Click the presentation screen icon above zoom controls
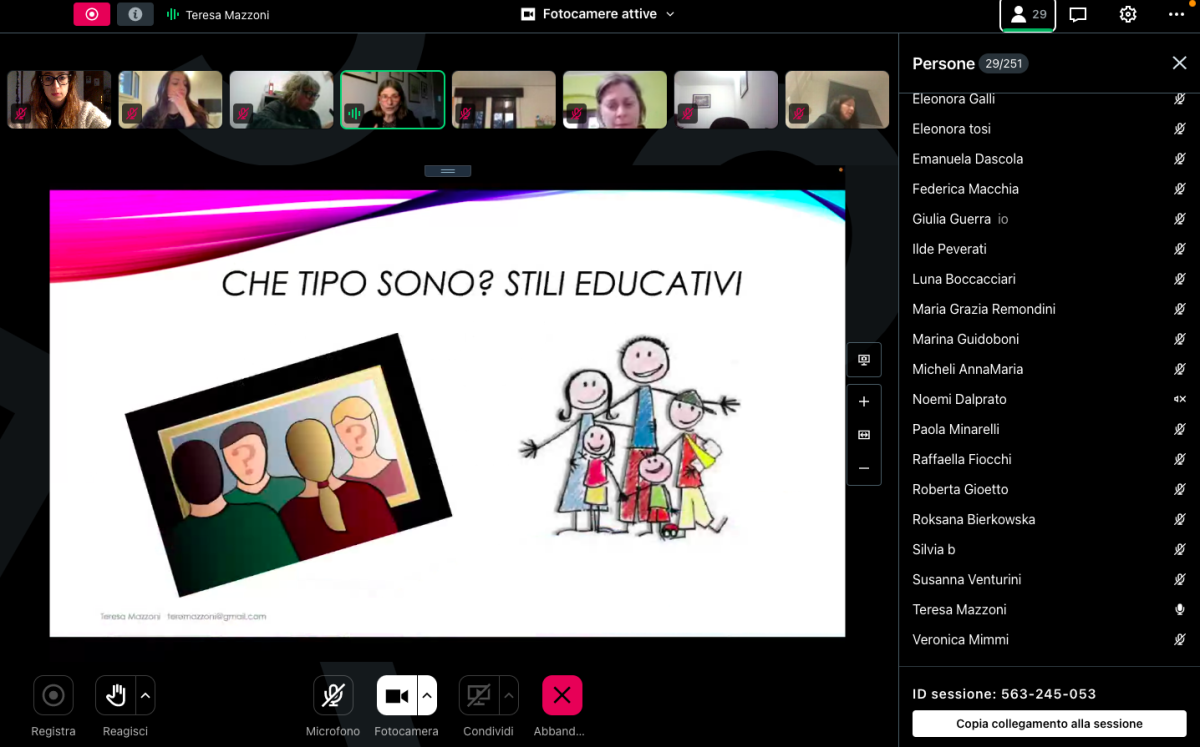The image size is (1200, 747). point(864,360)
